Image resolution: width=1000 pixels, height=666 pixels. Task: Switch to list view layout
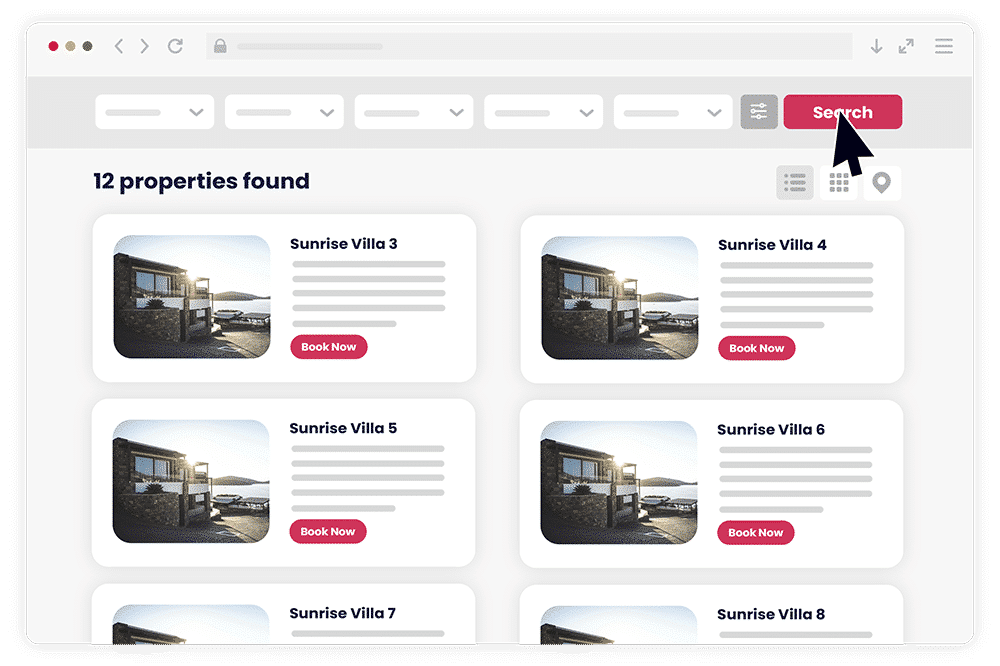coord(795,182)
